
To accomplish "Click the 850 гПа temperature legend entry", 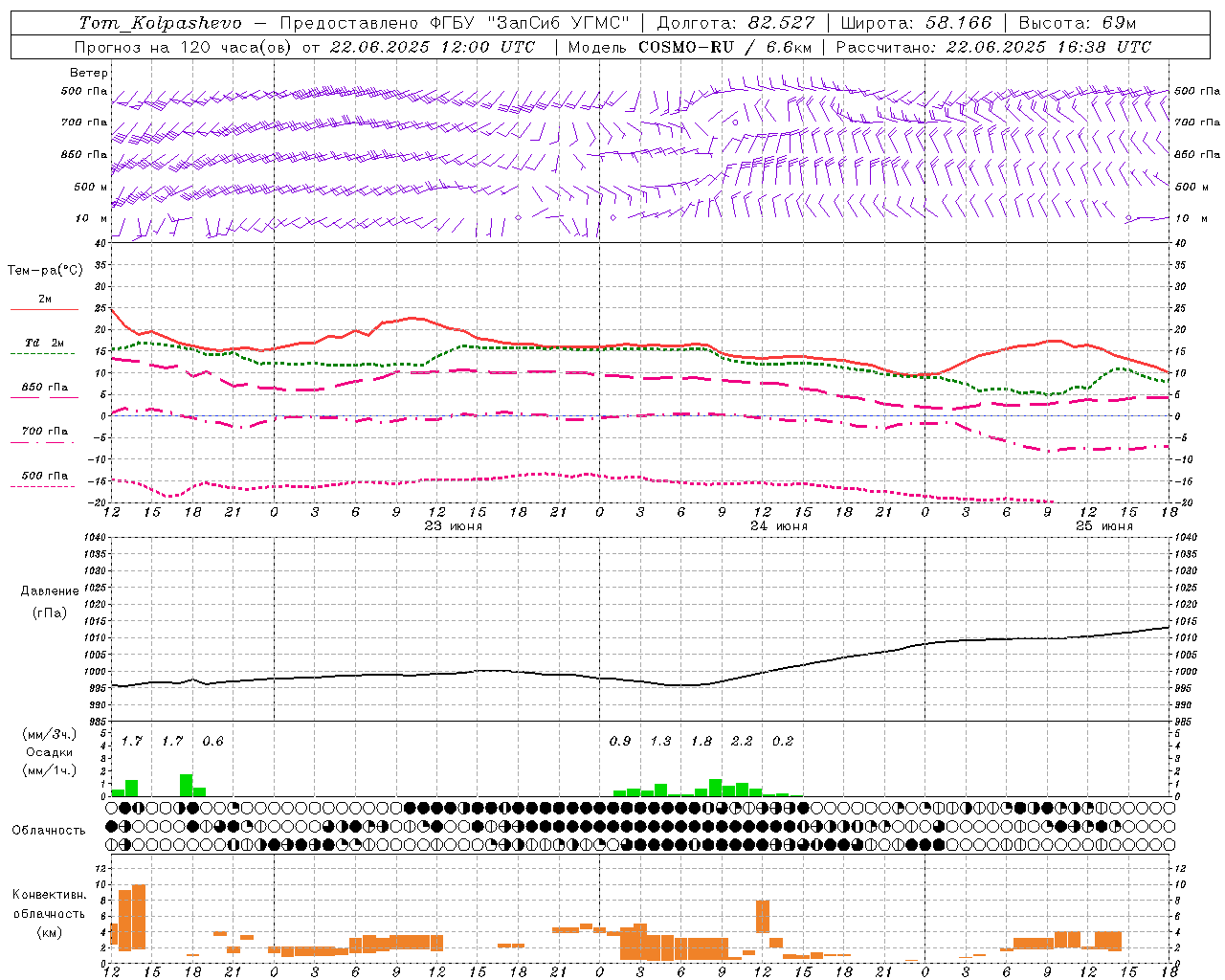I will tap(45, 388).
